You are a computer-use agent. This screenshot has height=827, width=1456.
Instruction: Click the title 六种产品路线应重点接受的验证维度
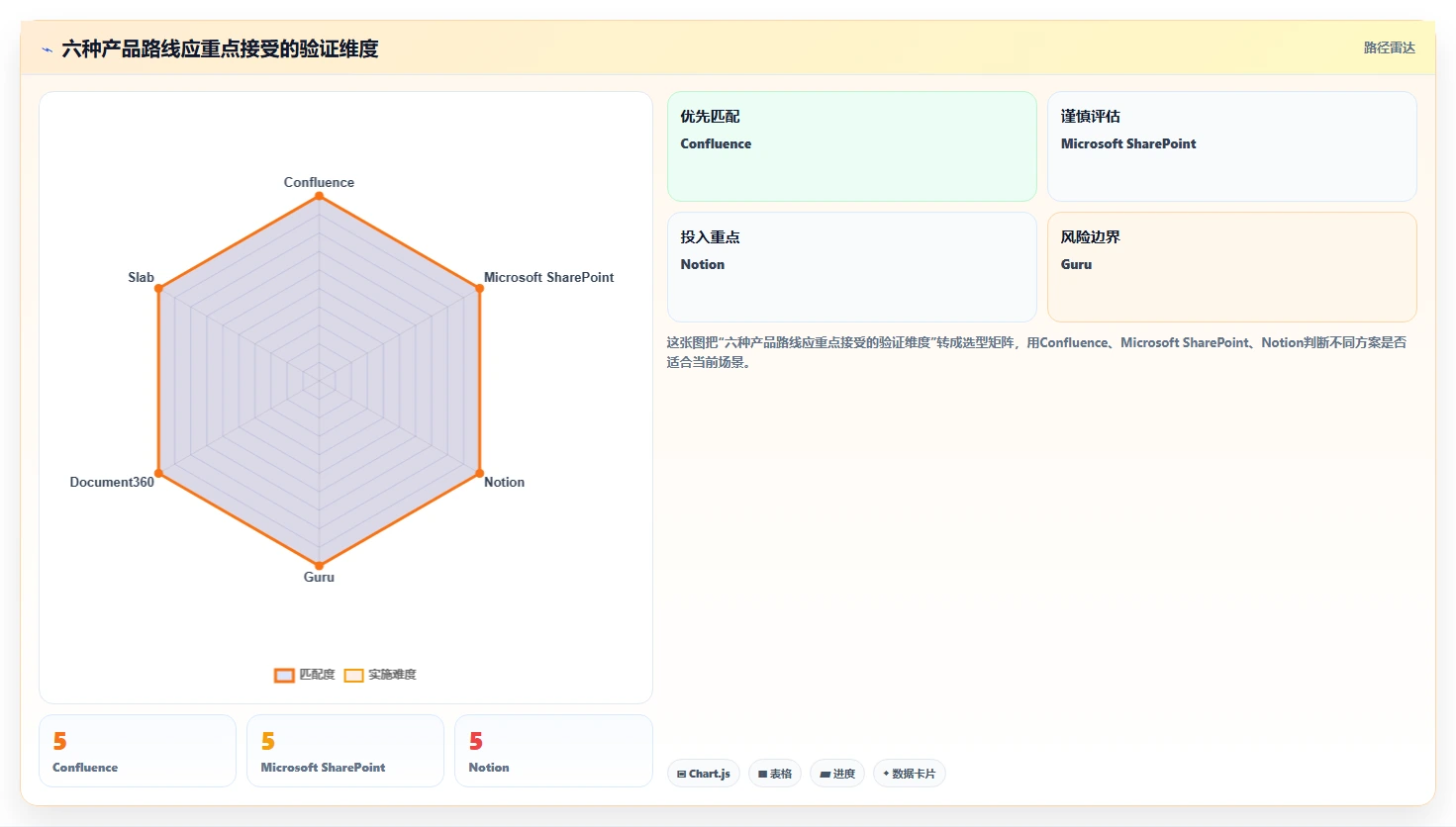220,48
